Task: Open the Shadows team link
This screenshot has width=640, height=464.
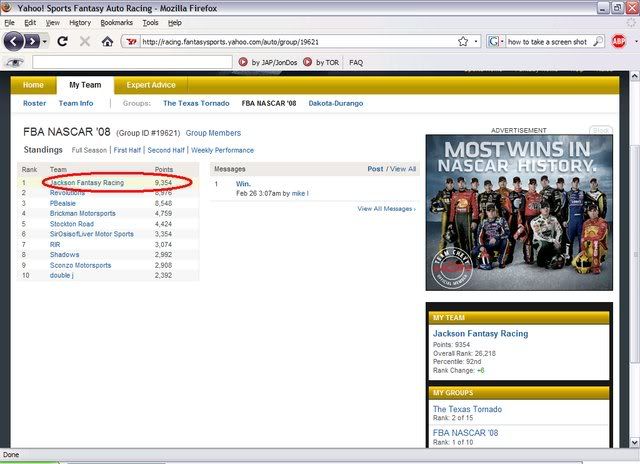Action: 64,255
